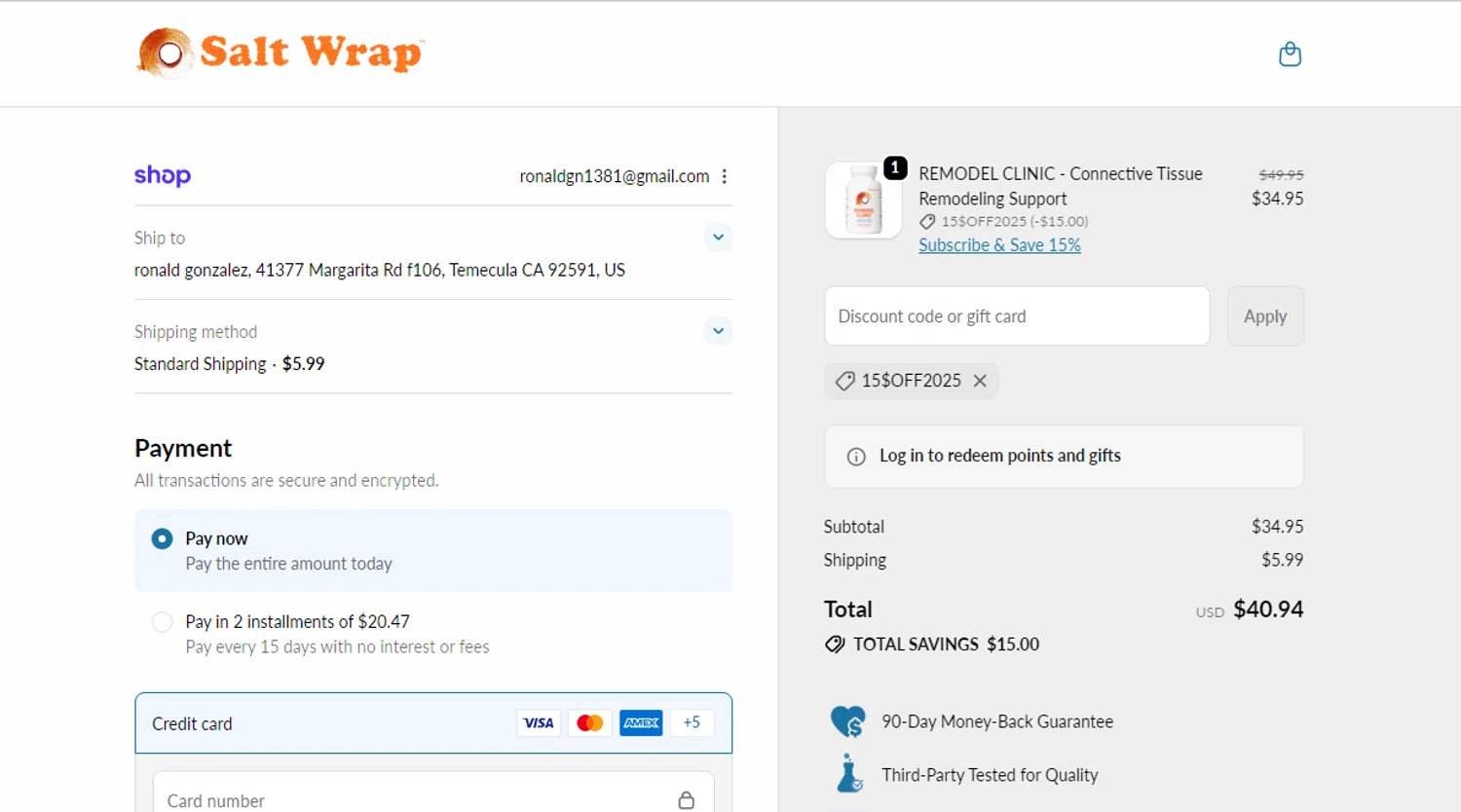1461x812 pixels.
Task: Click the 15$OFF2025 discount tag chip
Action: (911, 381)
